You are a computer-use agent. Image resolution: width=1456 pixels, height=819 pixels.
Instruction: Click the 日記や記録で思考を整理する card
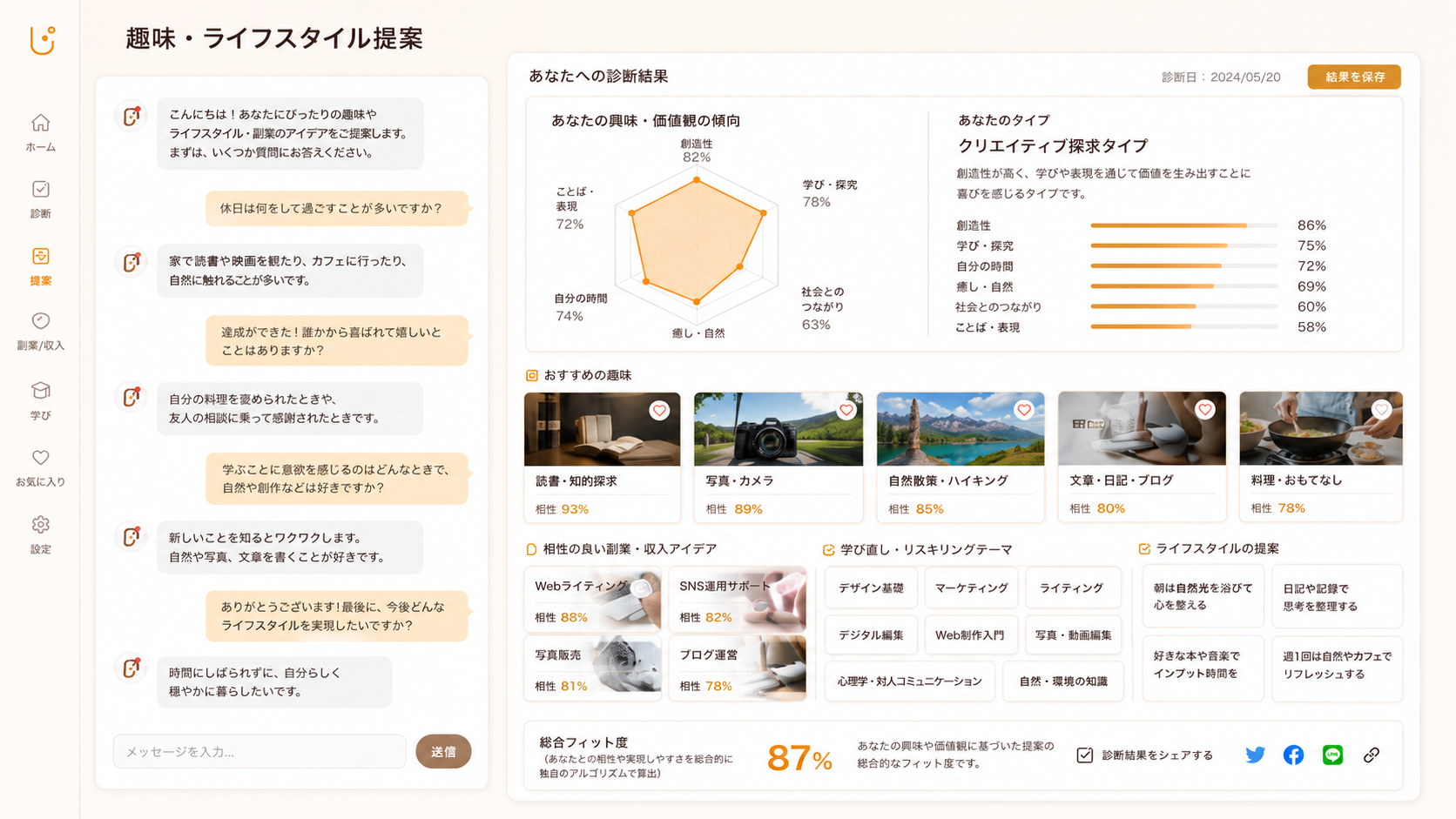(1337, 596)
